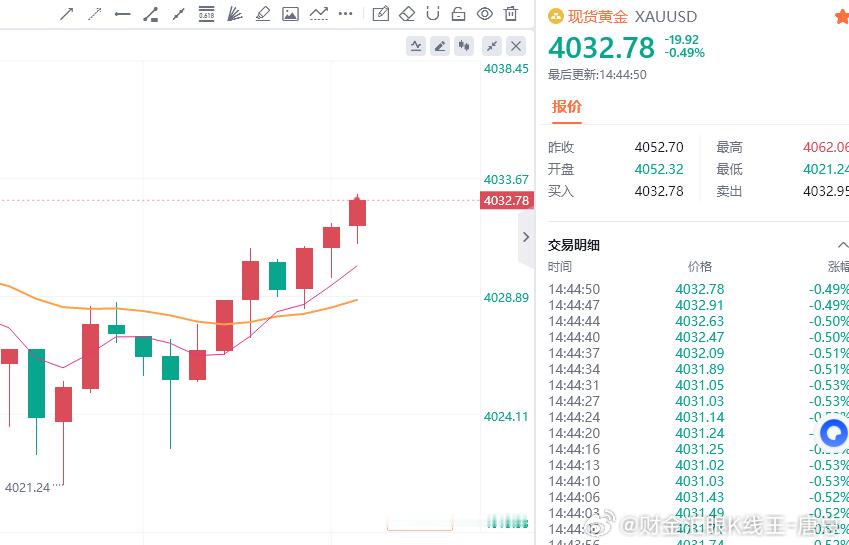Open the indicators button on chart
This screenshot has width=849, height=545.
(x=416, y=47)
